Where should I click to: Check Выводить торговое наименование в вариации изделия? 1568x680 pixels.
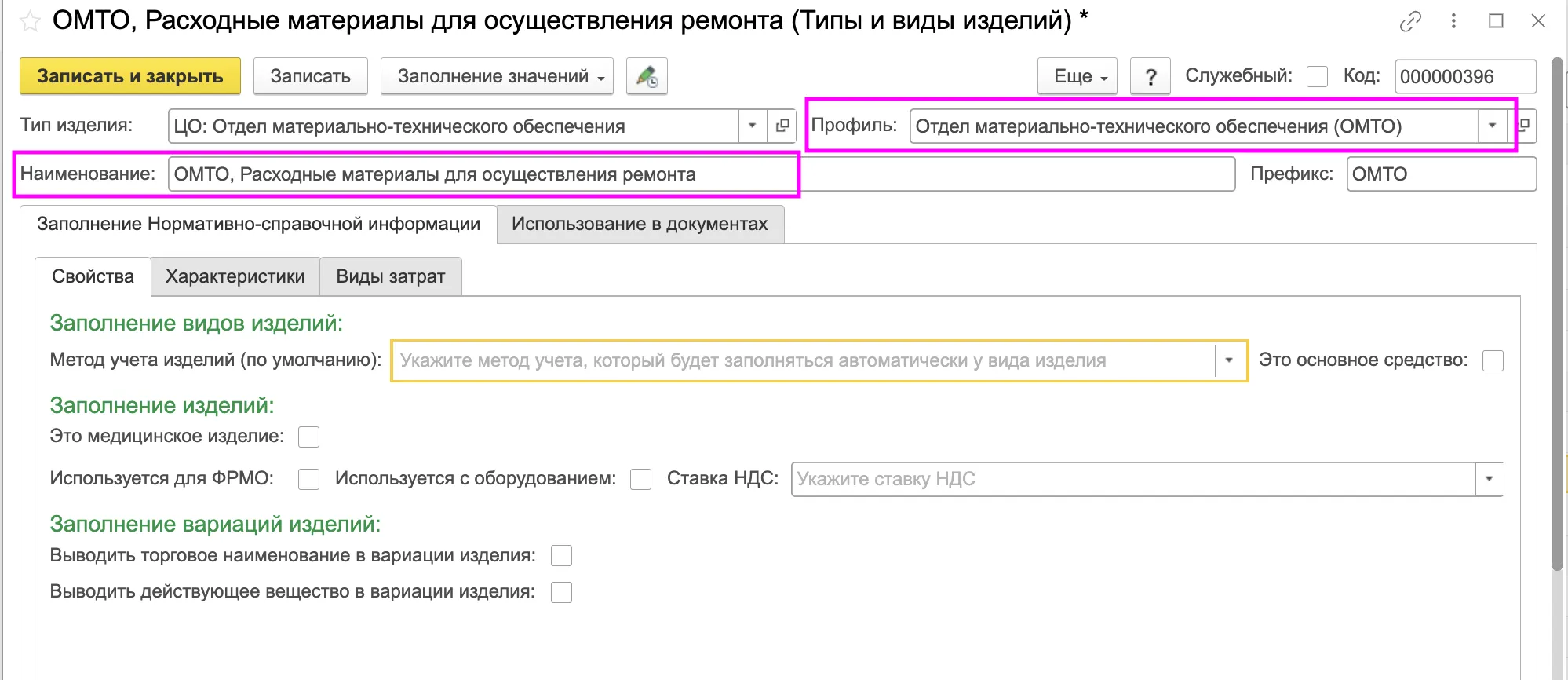click(561, 556)
